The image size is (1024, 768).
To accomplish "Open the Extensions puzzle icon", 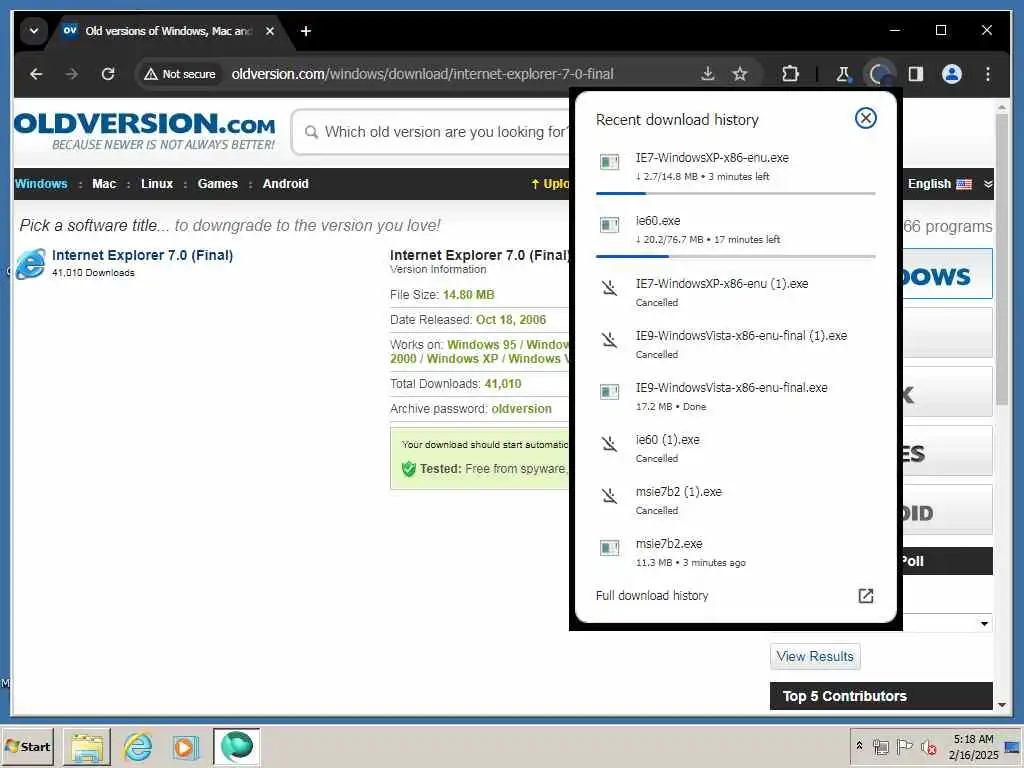I will (790, 74).
